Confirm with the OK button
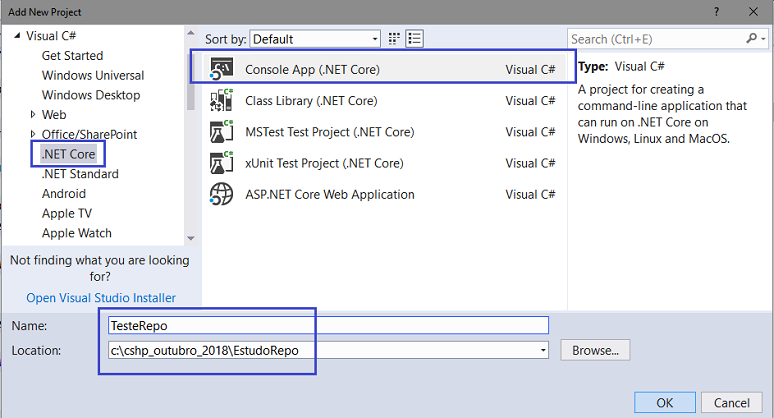The image size is (774, 418). click(x=664, y=403)
